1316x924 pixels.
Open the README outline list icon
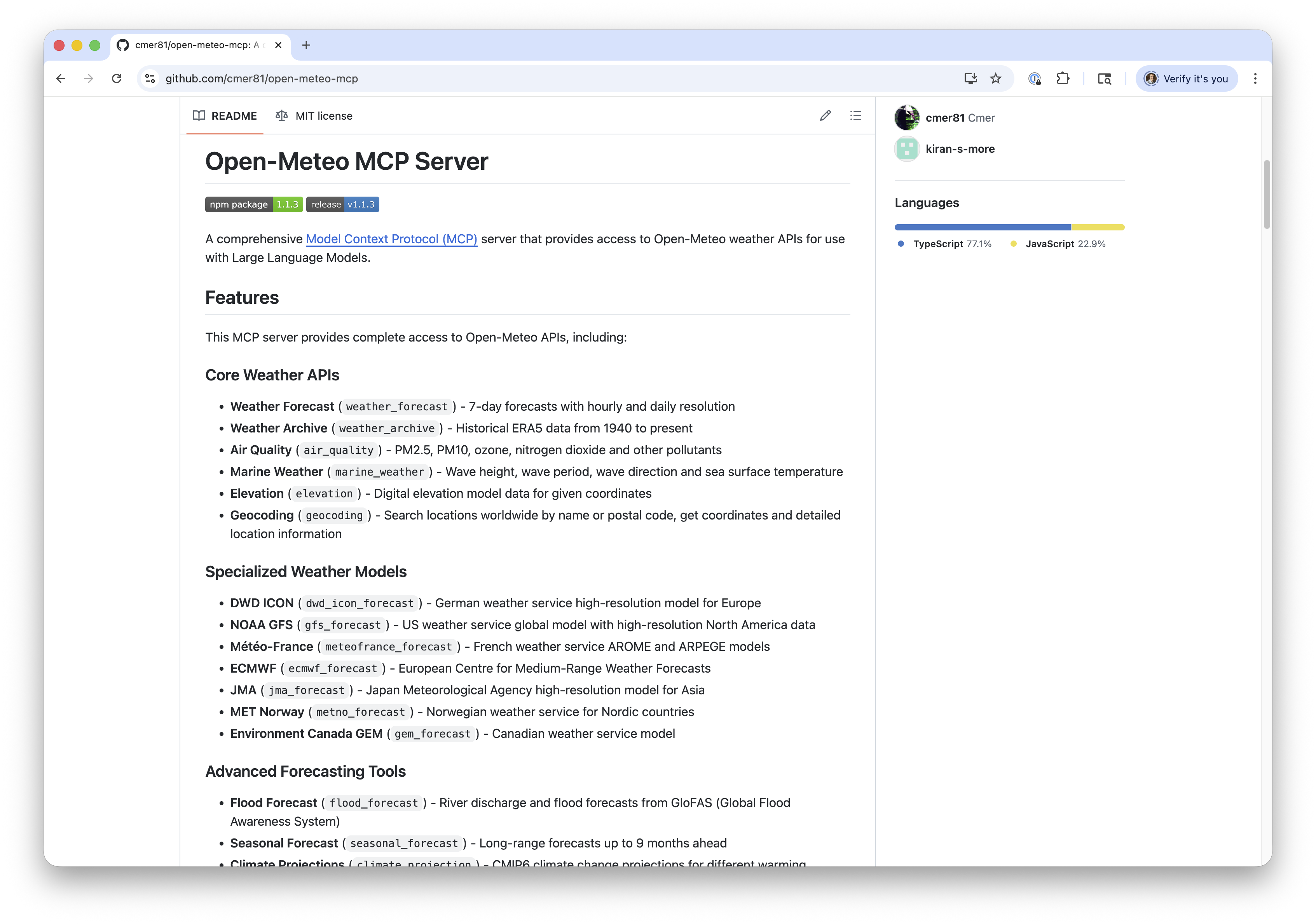[x=855, y=116]
